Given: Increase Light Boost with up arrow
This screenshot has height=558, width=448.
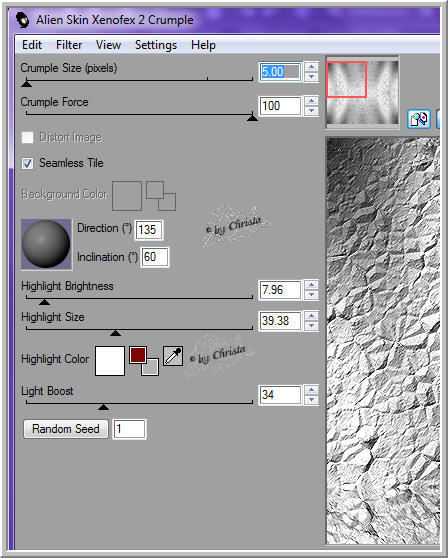Looking at the screenshot, I should [x=311, y=390].
